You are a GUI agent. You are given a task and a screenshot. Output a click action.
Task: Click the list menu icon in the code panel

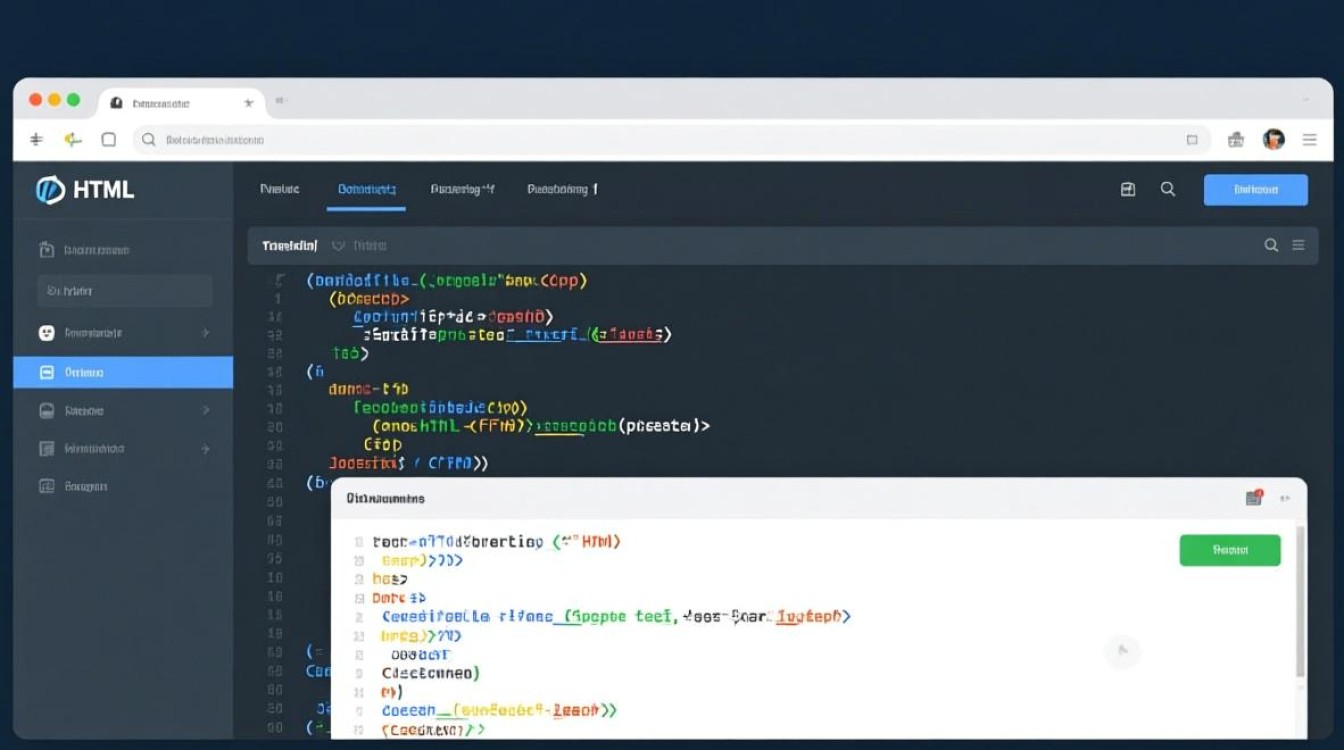click(1298, 245)
